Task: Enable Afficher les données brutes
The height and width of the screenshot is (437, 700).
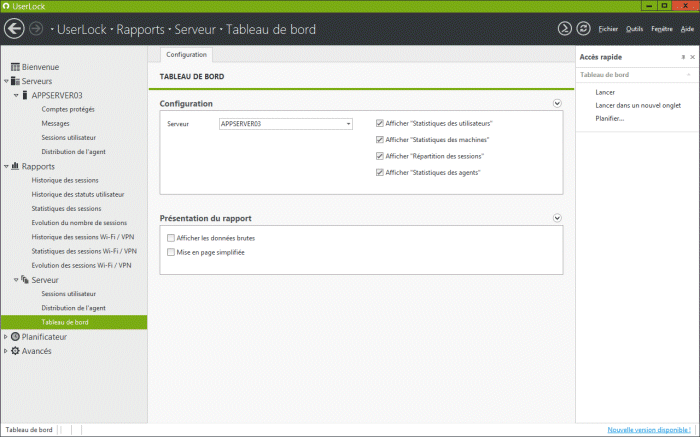Action: click(x=171, y=238)
